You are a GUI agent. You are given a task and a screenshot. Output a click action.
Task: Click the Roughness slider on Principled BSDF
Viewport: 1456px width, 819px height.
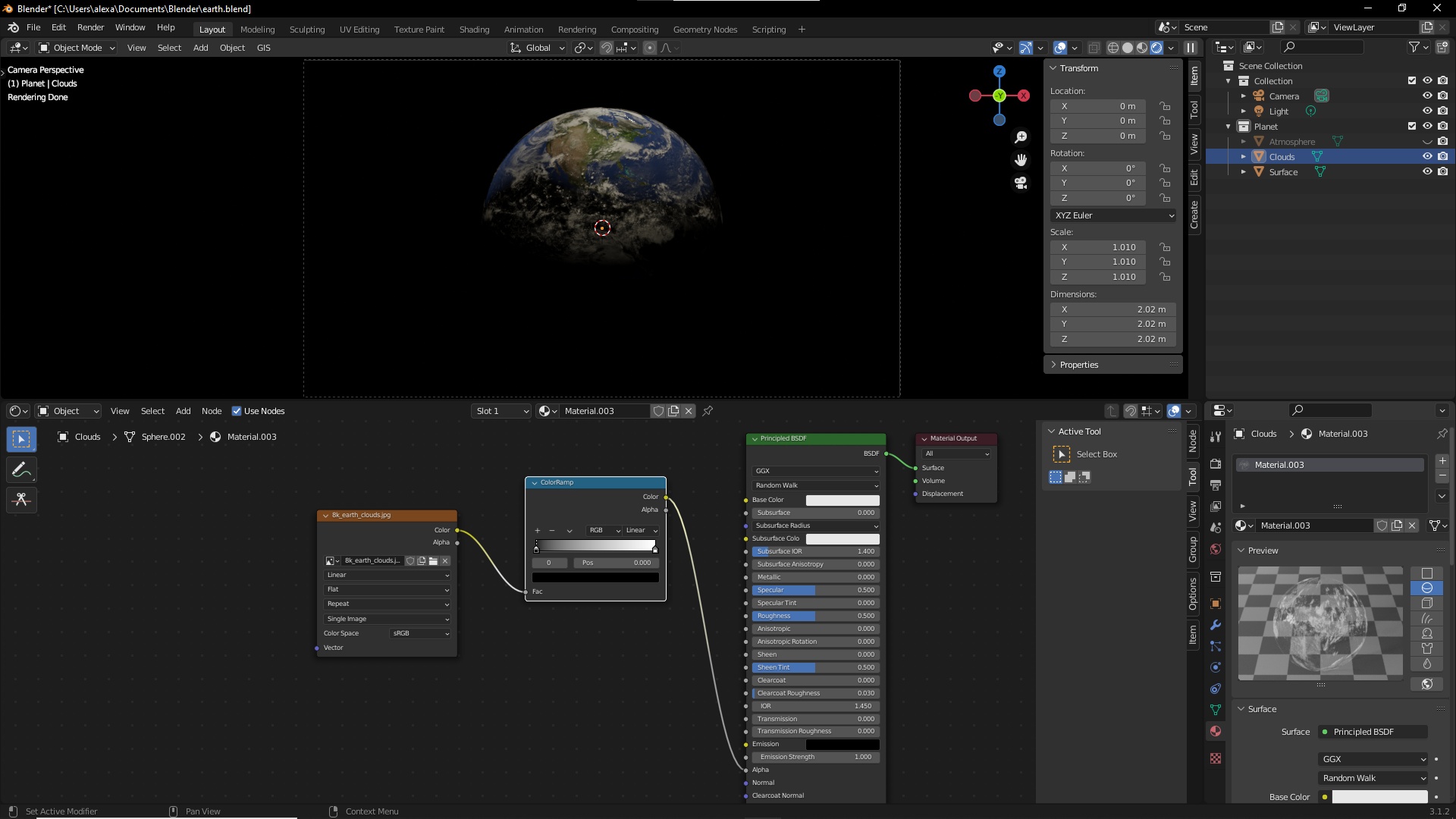coord(815,616)
